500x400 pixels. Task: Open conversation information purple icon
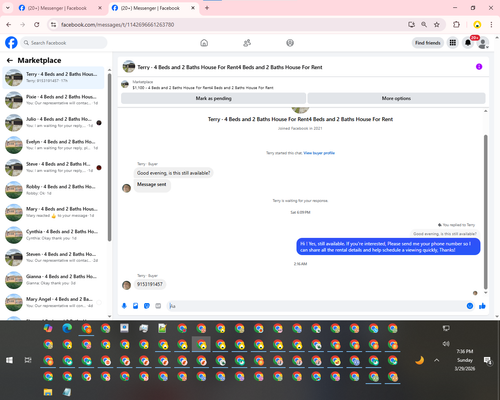479,67
